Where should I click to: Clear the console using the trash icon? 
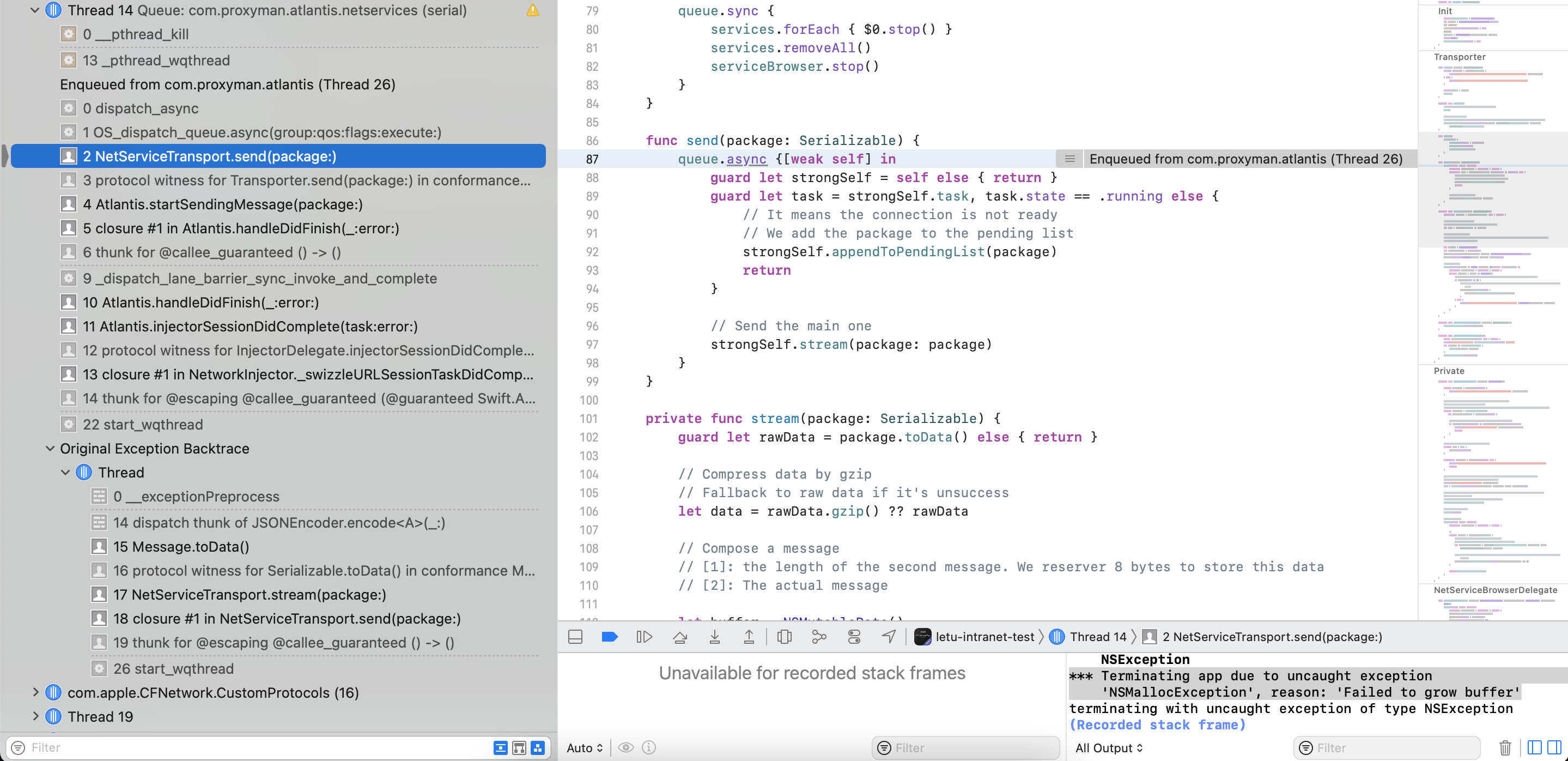[x=1505, y=747]
